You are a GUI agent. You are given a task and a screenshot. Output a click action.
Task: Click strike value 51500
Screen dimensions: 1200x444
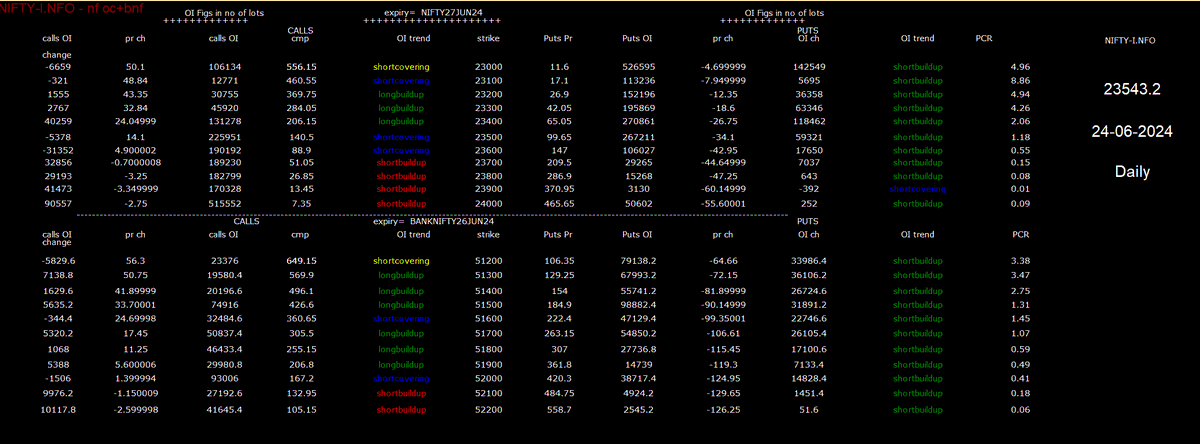[489, 305]
